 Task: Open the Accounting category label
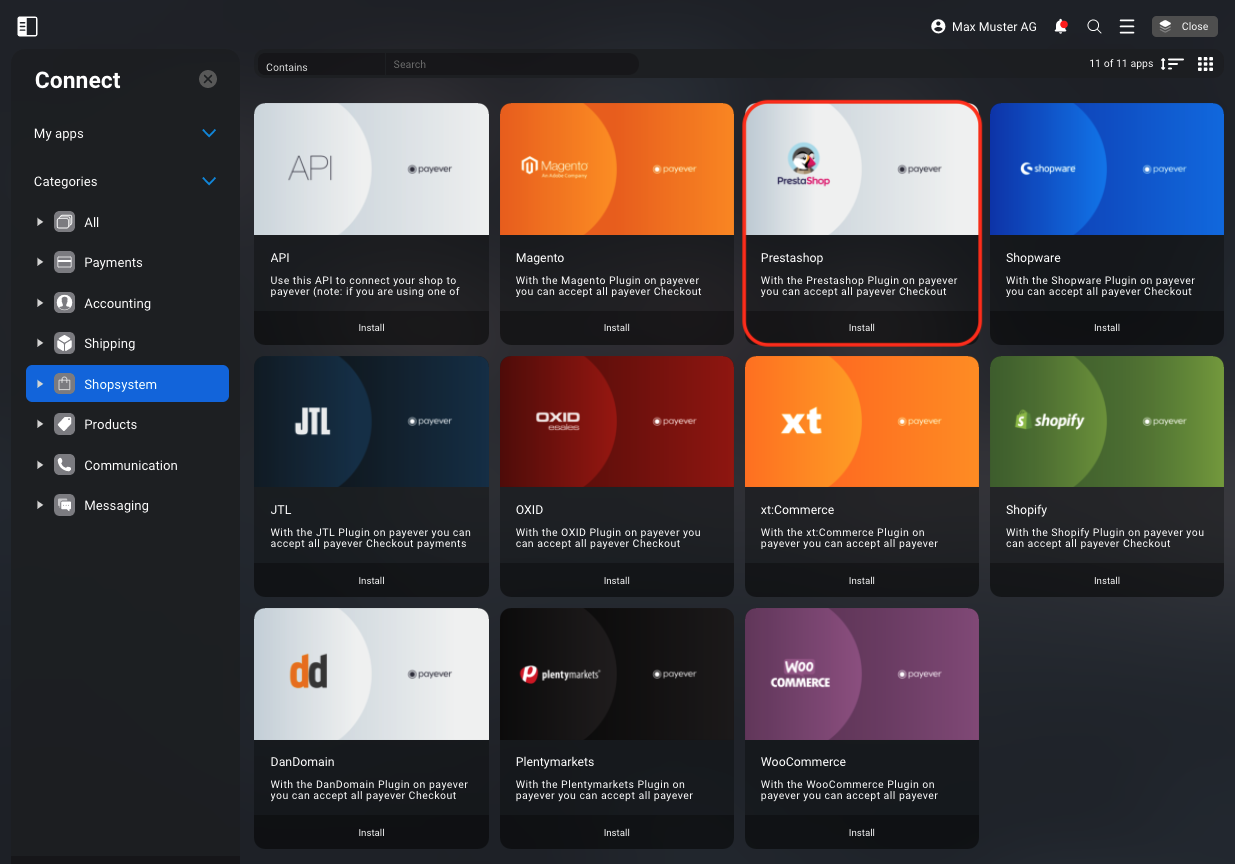pyautogui.click(x=117, y=303)
